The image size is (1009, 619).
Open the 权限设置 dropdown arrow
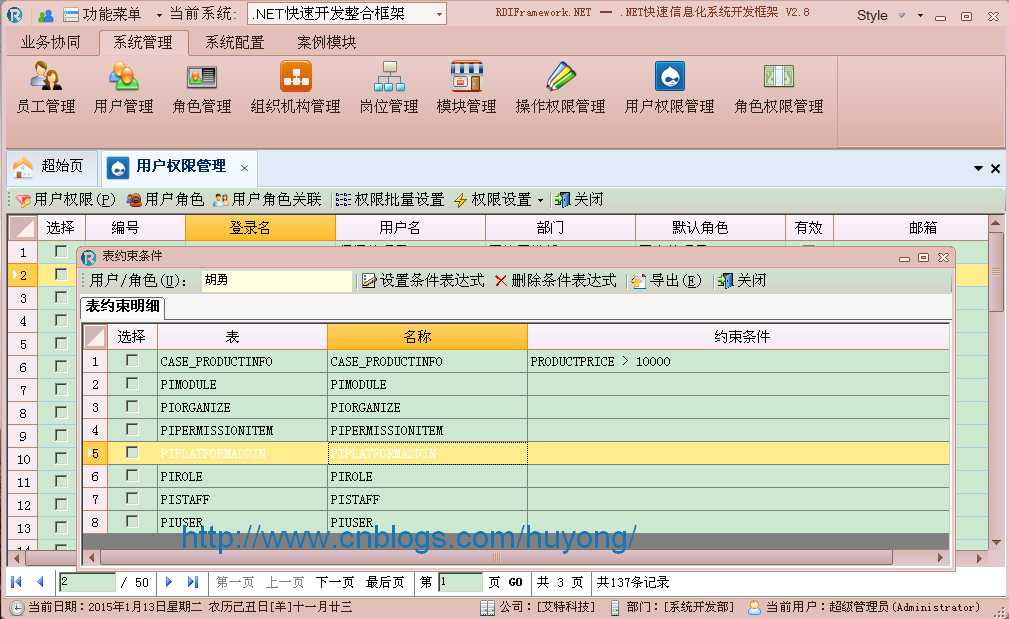tap(540, 200)
